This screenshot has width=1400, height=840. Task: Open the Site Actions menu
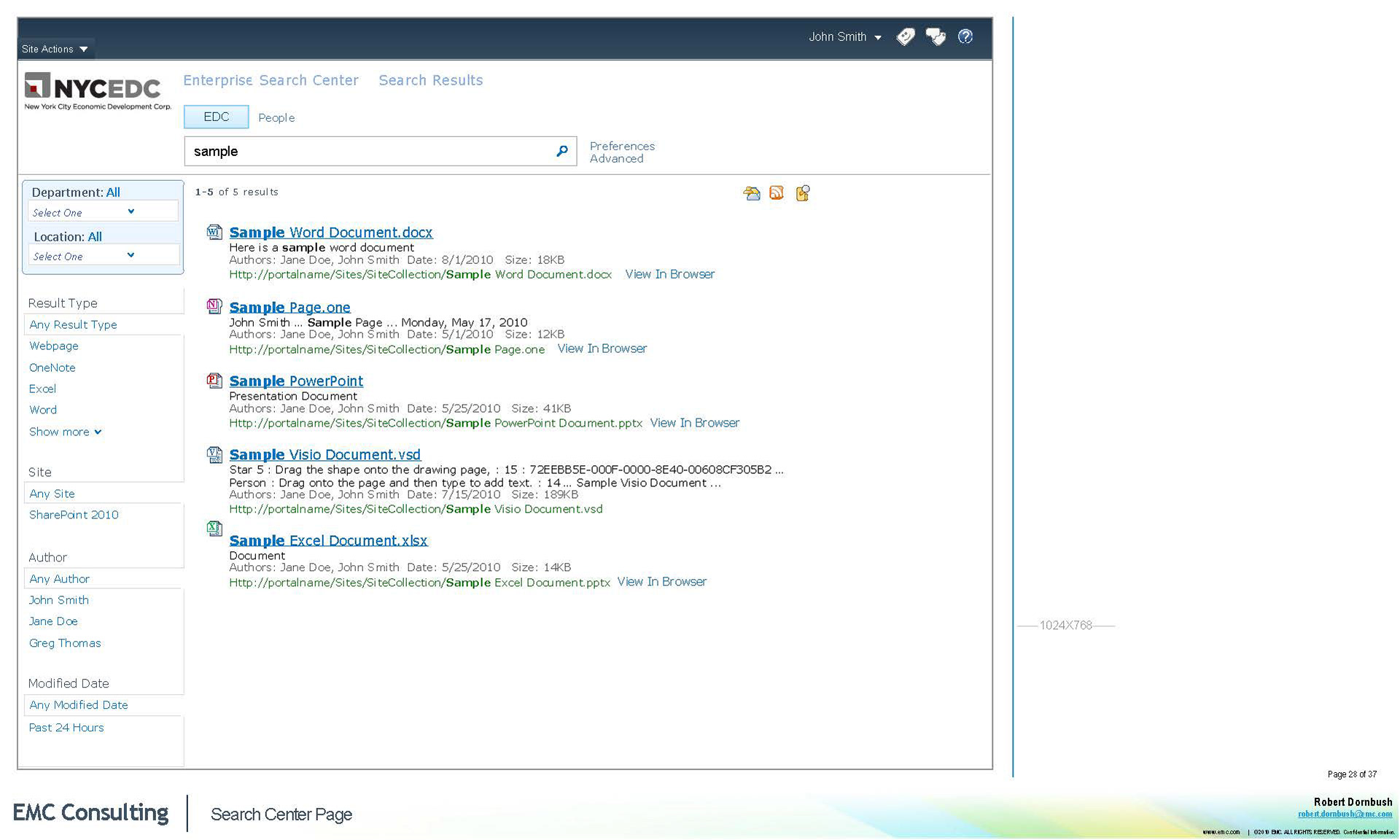click(55, 49)
